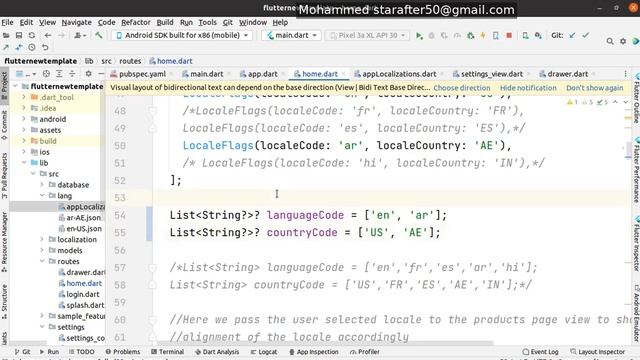This screenshot has height=360, width=640.
Task: Open the AVD/Device Manager icon
Action: 525,36
